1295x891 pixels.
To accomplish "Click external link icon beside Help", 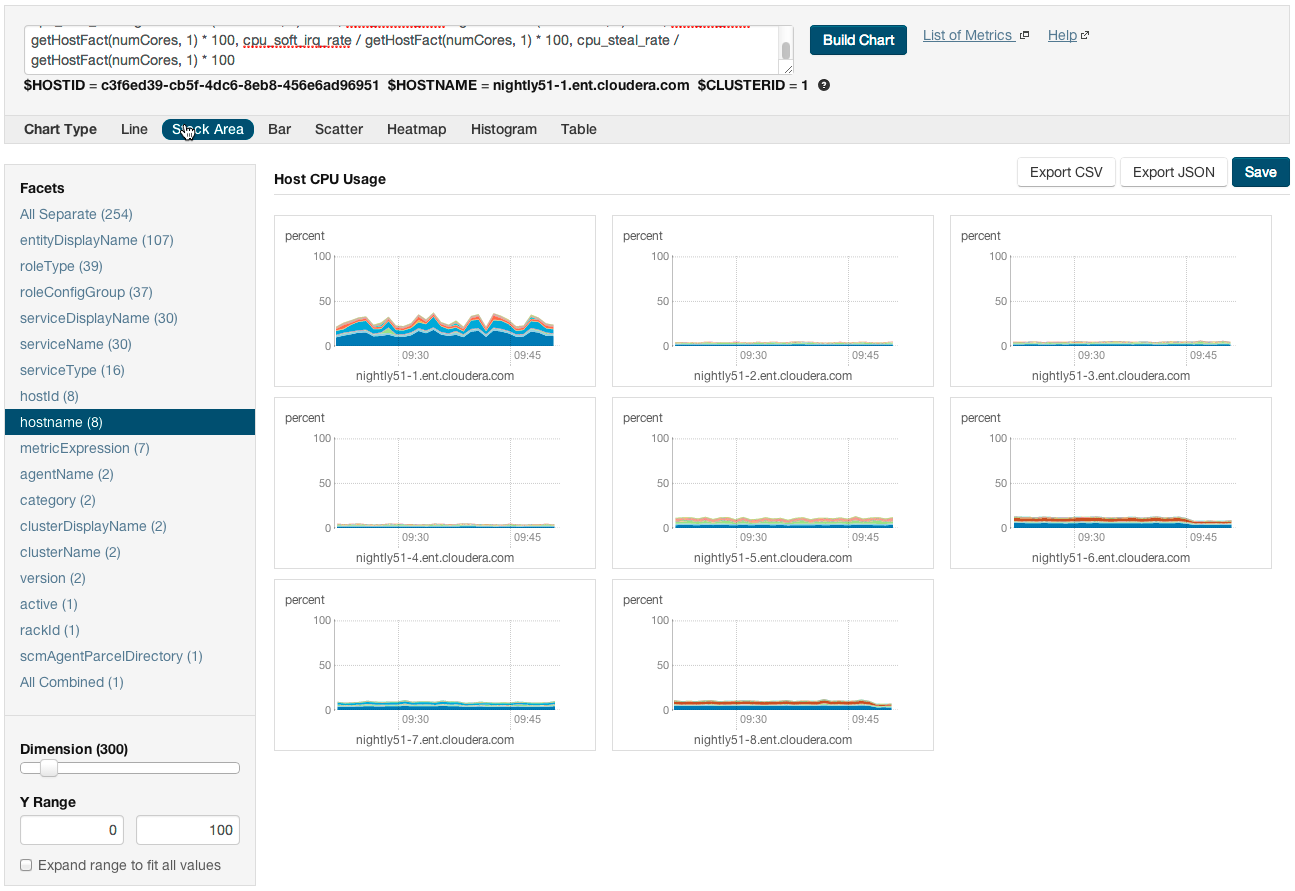I will [x=1085, y=36].
